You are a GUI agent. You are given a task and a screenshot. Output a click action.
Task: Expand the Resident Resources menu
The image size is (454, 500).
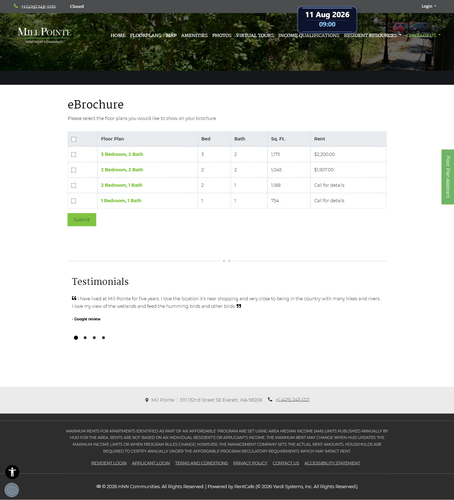tap(372, 35)
